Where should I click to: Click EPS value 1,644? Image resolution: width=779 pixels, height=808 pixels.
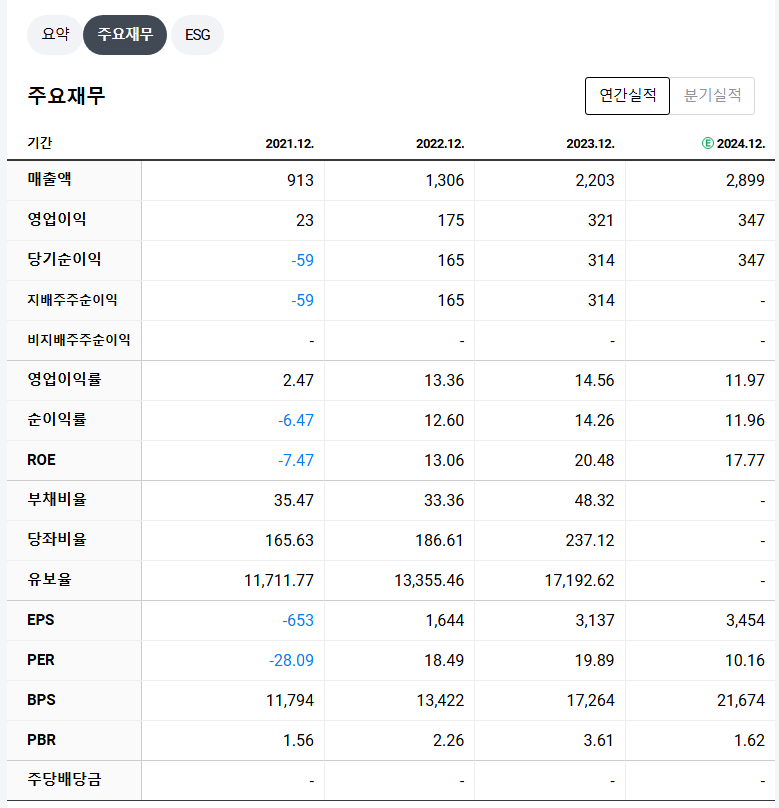click(x=445, y=620)
